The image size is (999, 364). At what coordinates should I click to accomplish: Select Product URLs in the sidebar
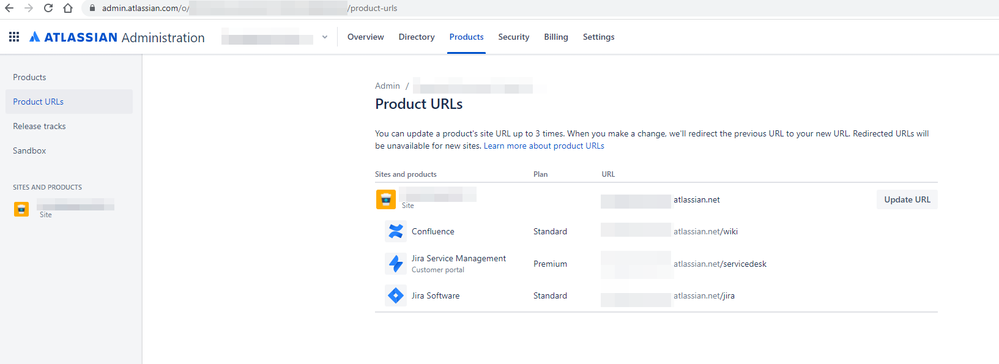pyautogui.click(x=69, y=101)
